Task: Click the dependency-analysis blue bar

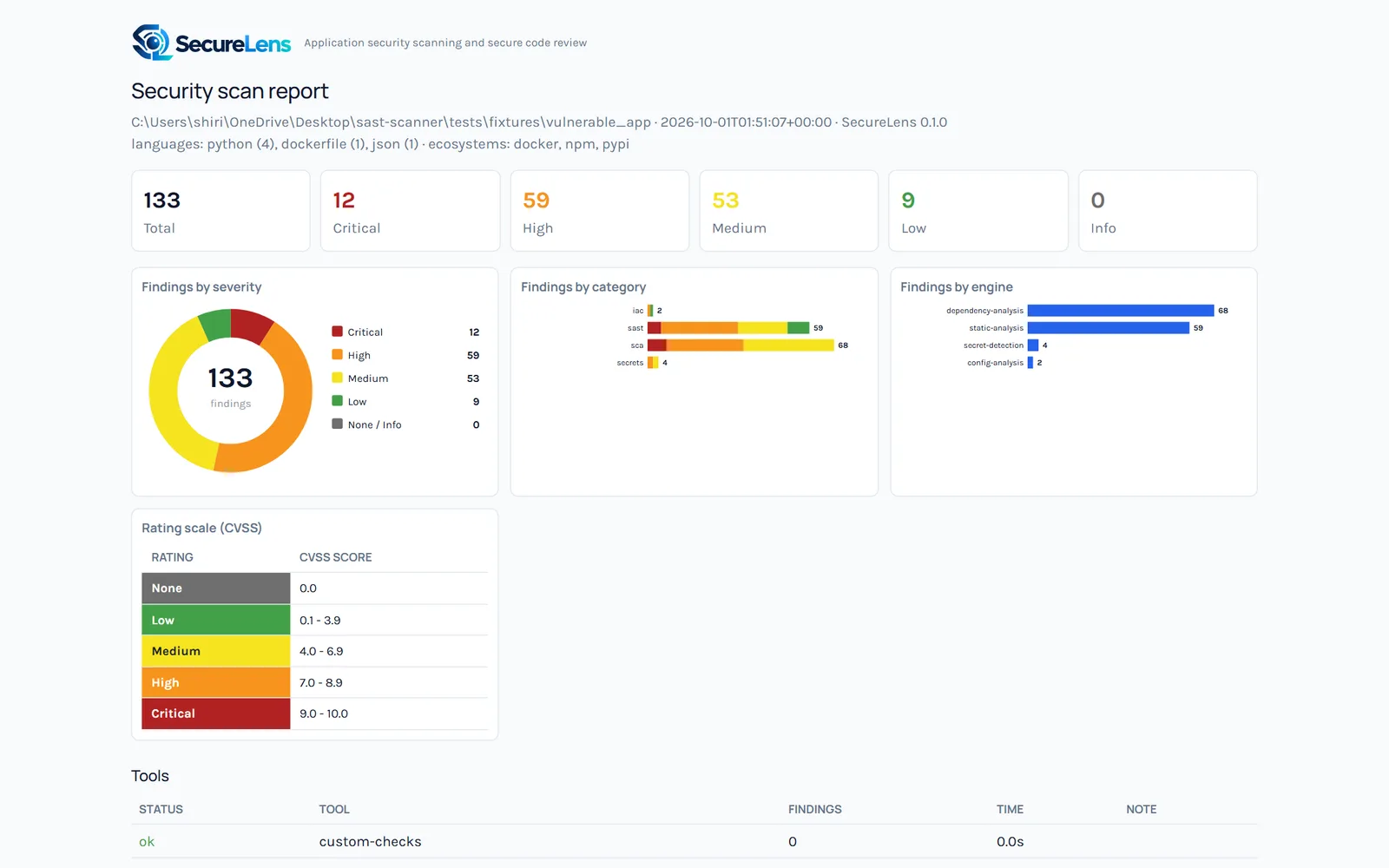Action: 1121,310
